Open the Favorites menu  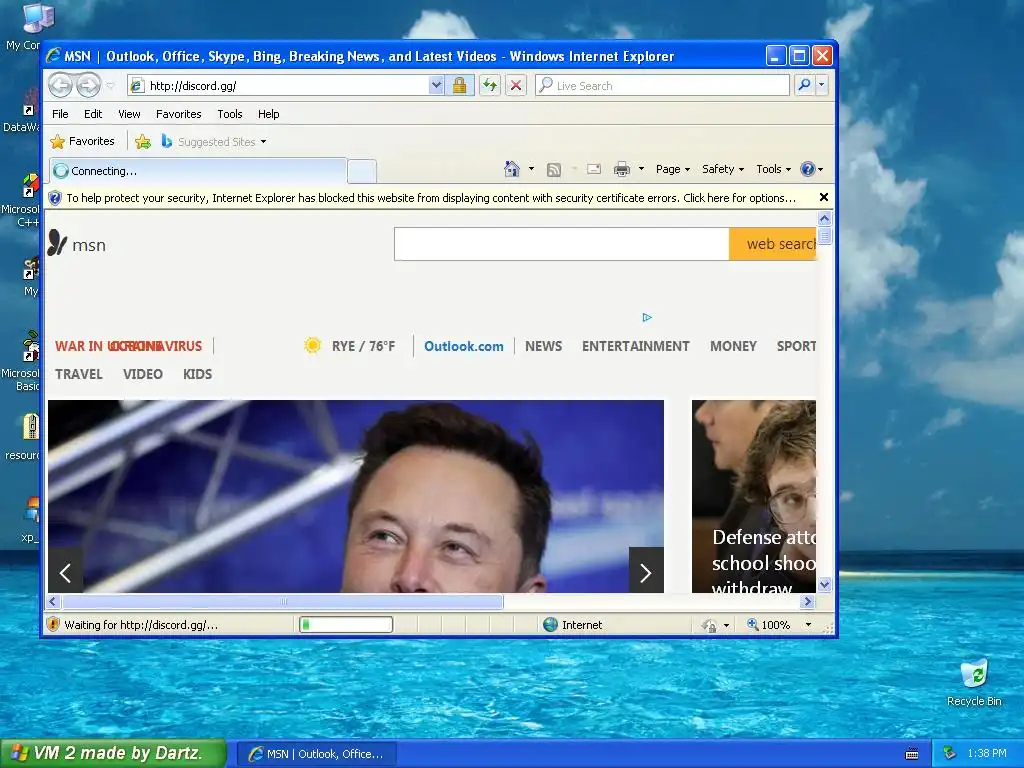tap(178, 114)
